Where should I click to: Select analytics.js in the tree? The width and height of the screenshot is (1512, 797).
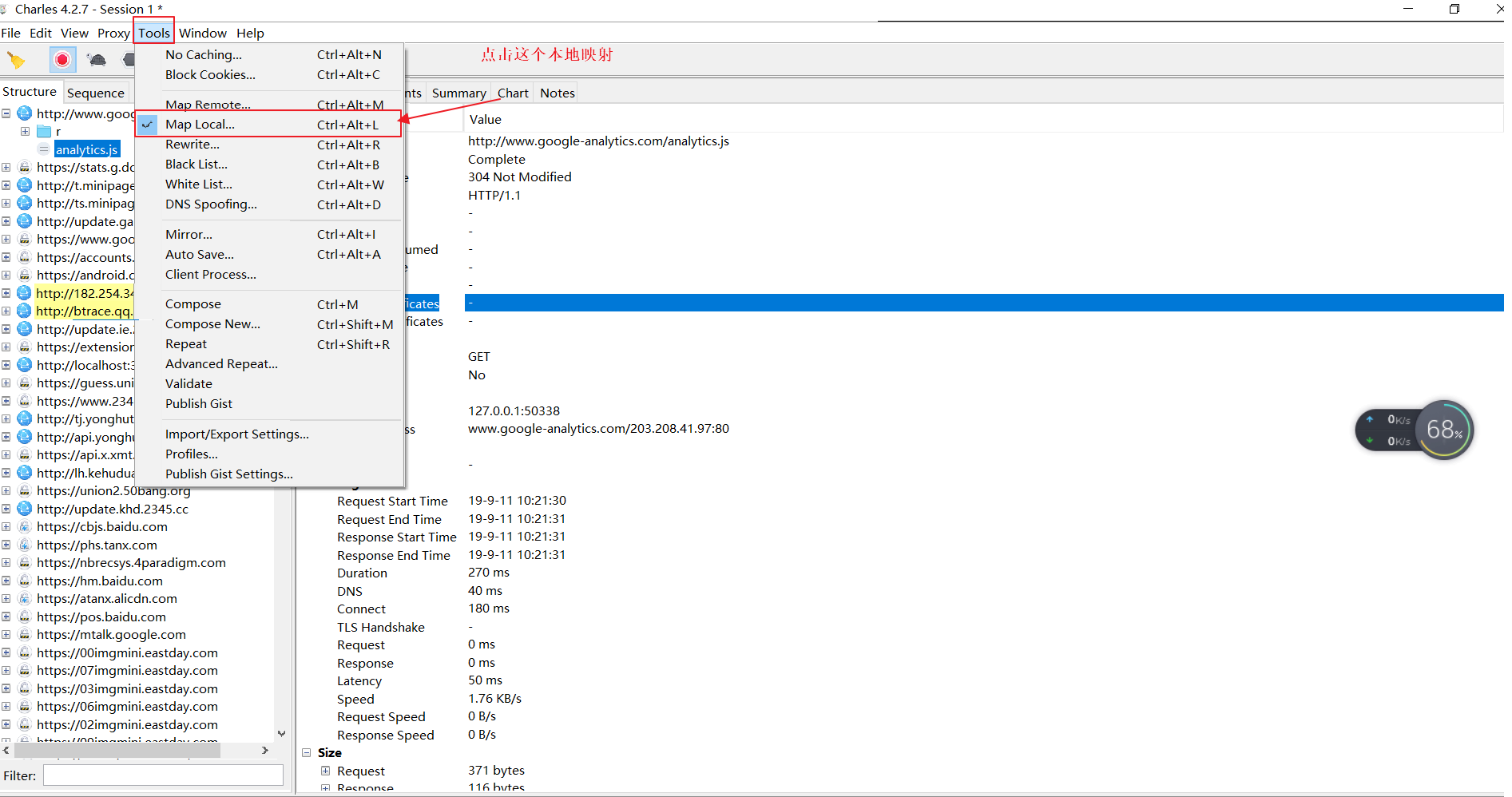[87, 149]
